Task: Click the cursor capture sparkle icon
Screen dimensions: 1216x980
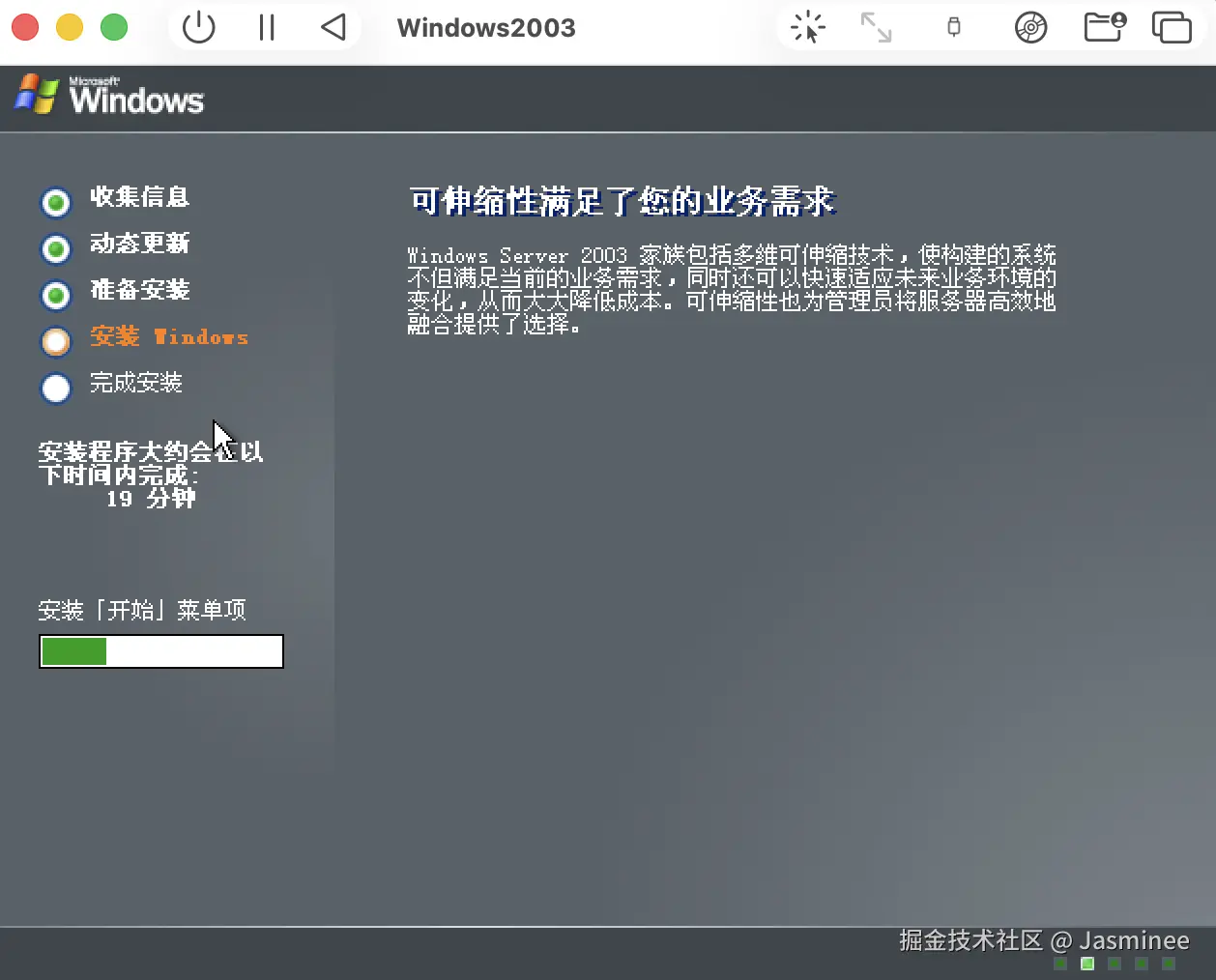Action: (x=808, y=27)
